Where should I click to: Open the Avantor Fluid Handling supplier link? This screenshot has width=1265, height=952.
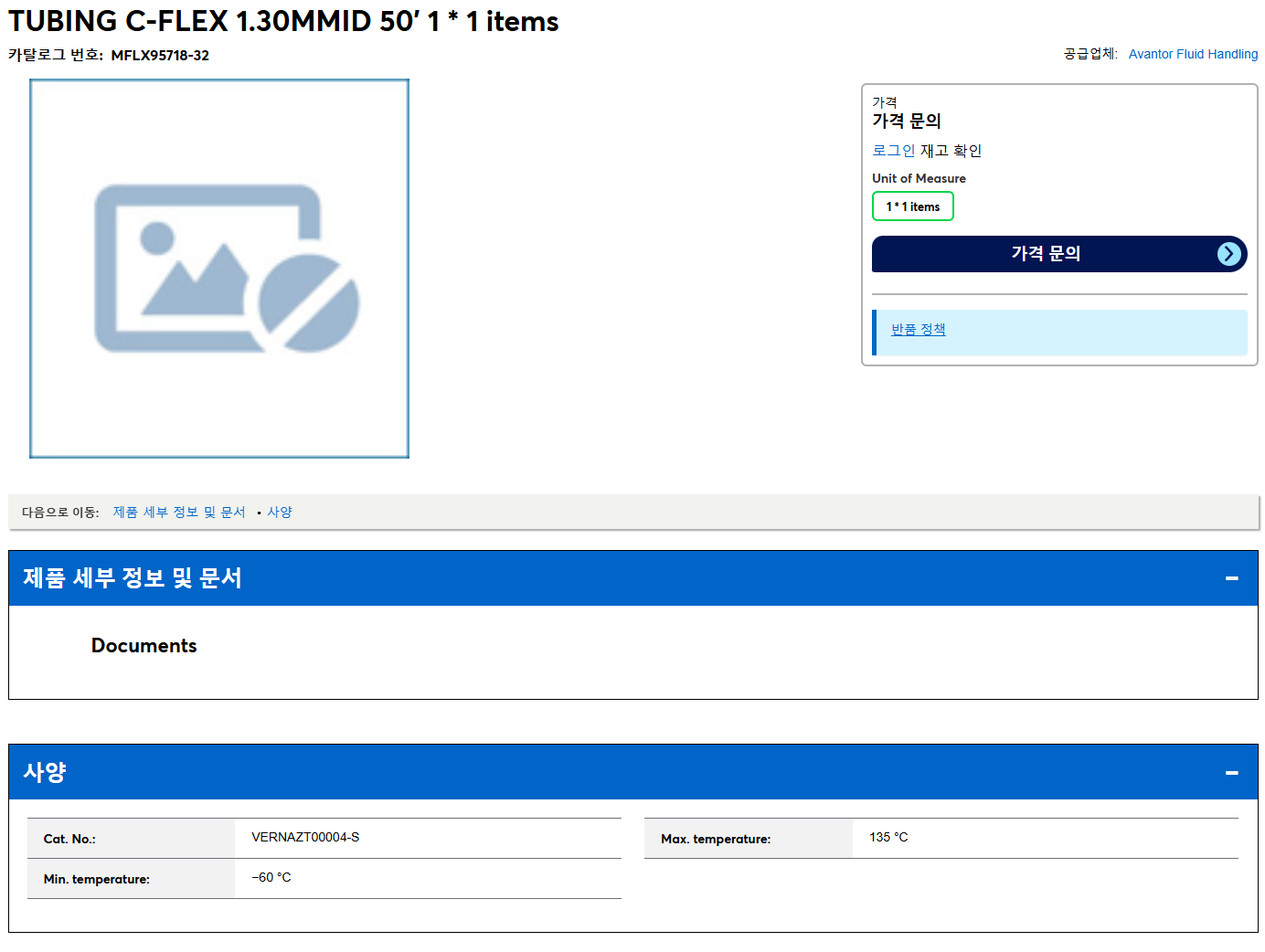[1193, 54]
